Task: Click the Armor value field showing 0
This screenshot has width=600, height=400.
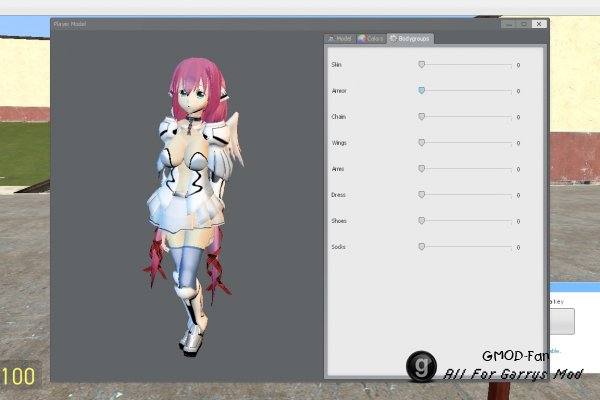Action: (x=518, y=91)
